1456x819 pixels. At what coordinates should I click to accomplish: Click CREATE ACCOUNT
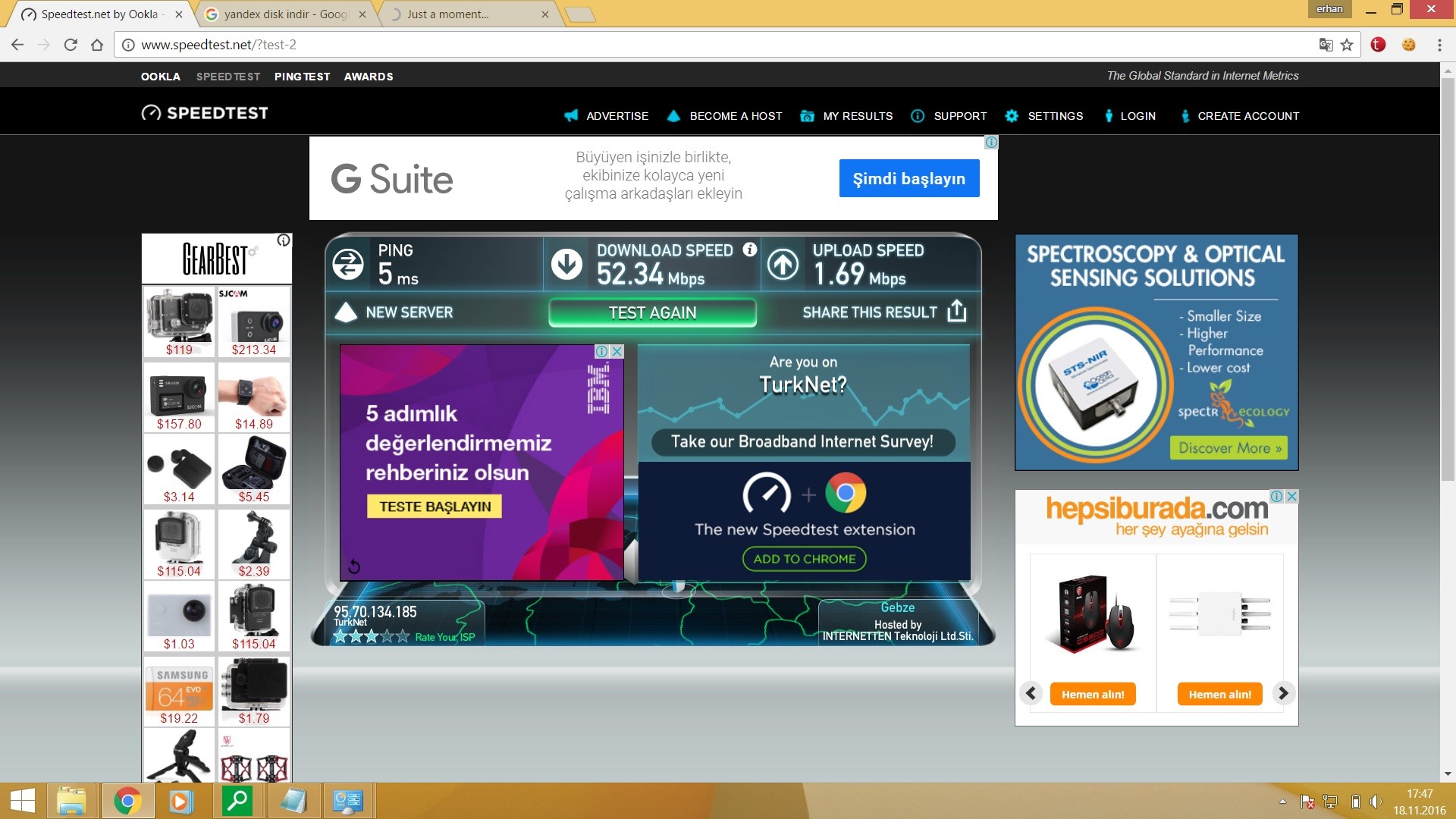point(1240,116)
